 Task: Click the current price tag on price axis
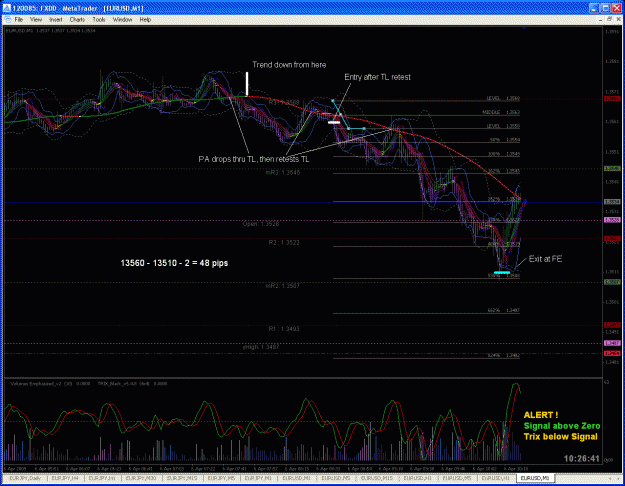612,202
